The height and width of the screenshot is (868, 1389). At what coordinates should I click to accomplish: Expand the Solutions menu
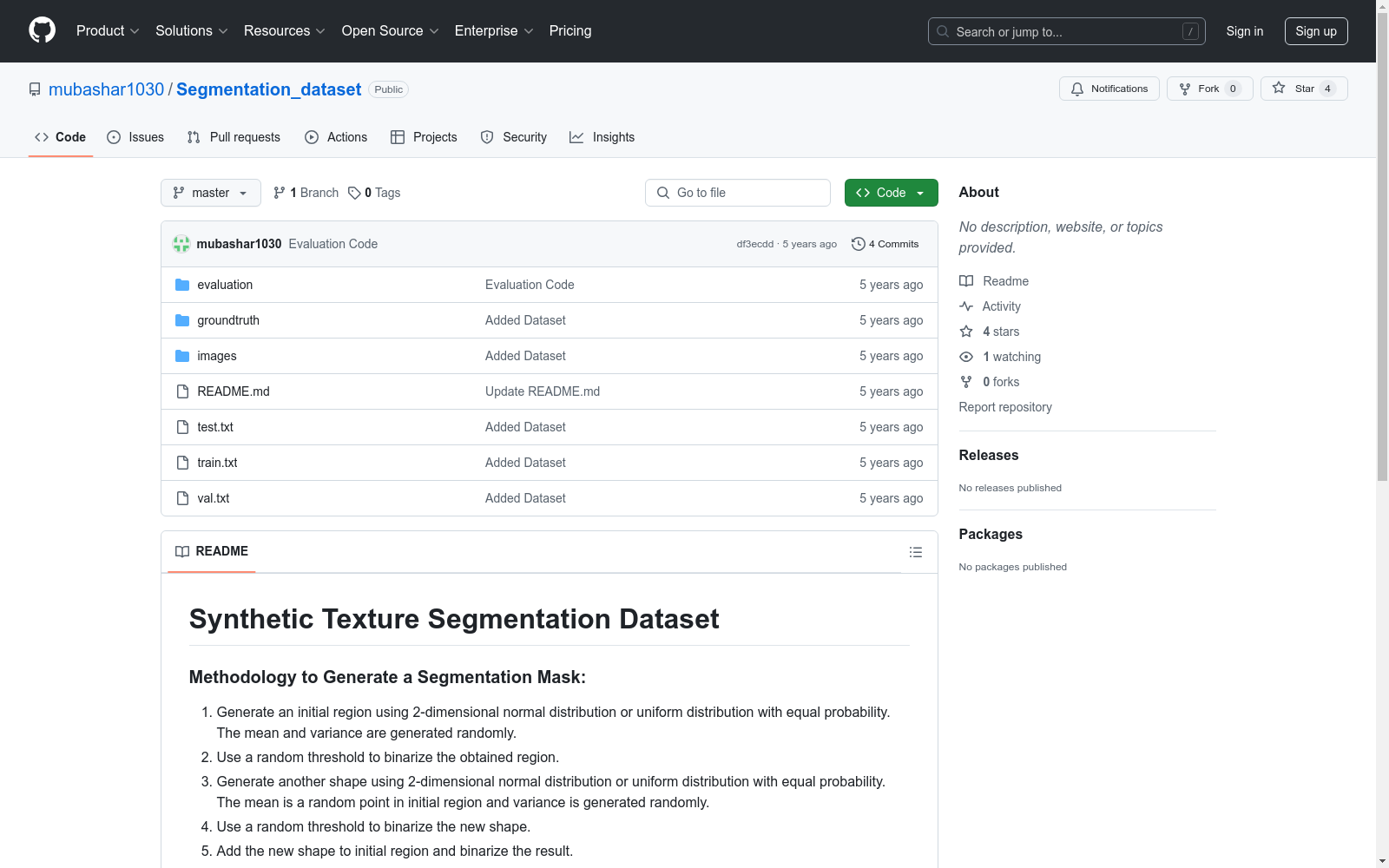192,30
